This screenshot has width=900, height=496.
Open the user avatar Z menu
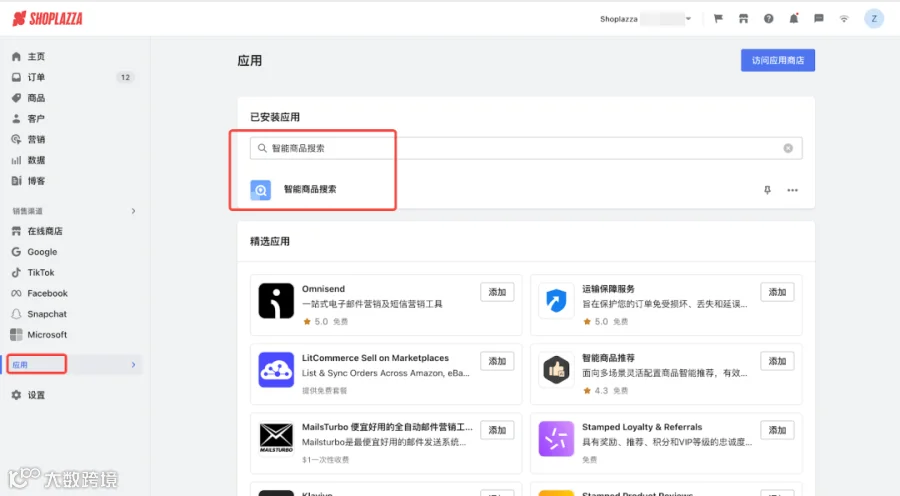click(x=874, y=18)
